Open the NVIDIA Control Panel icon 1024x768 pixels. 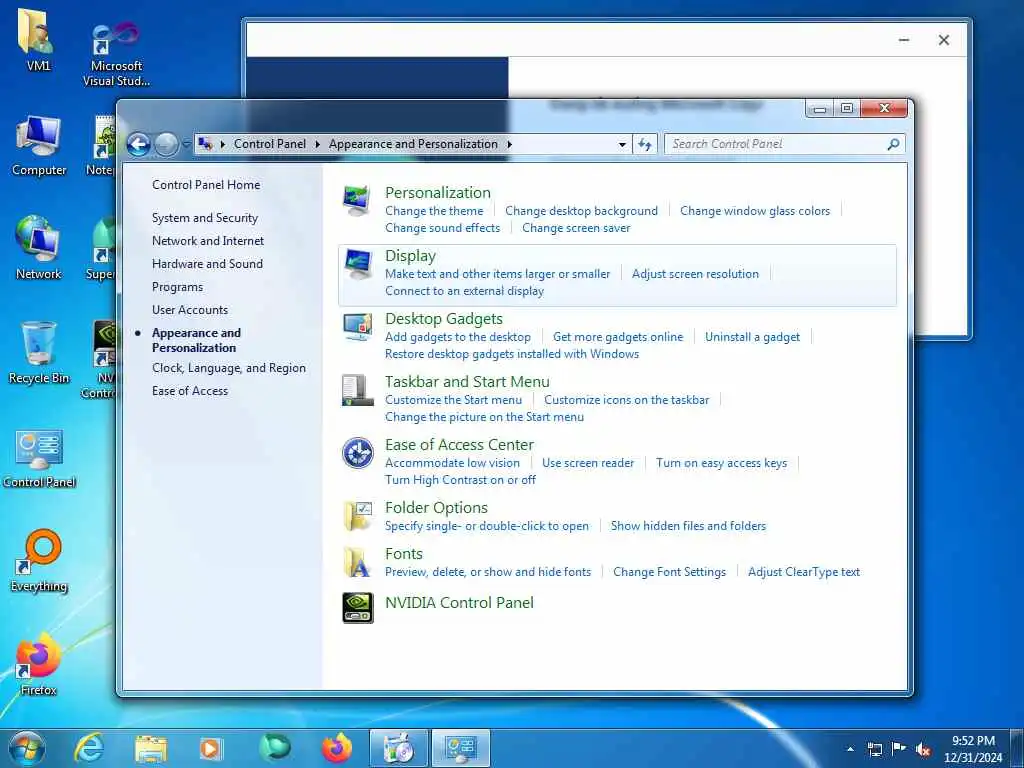pyautogui.click(x=358, y=608)
